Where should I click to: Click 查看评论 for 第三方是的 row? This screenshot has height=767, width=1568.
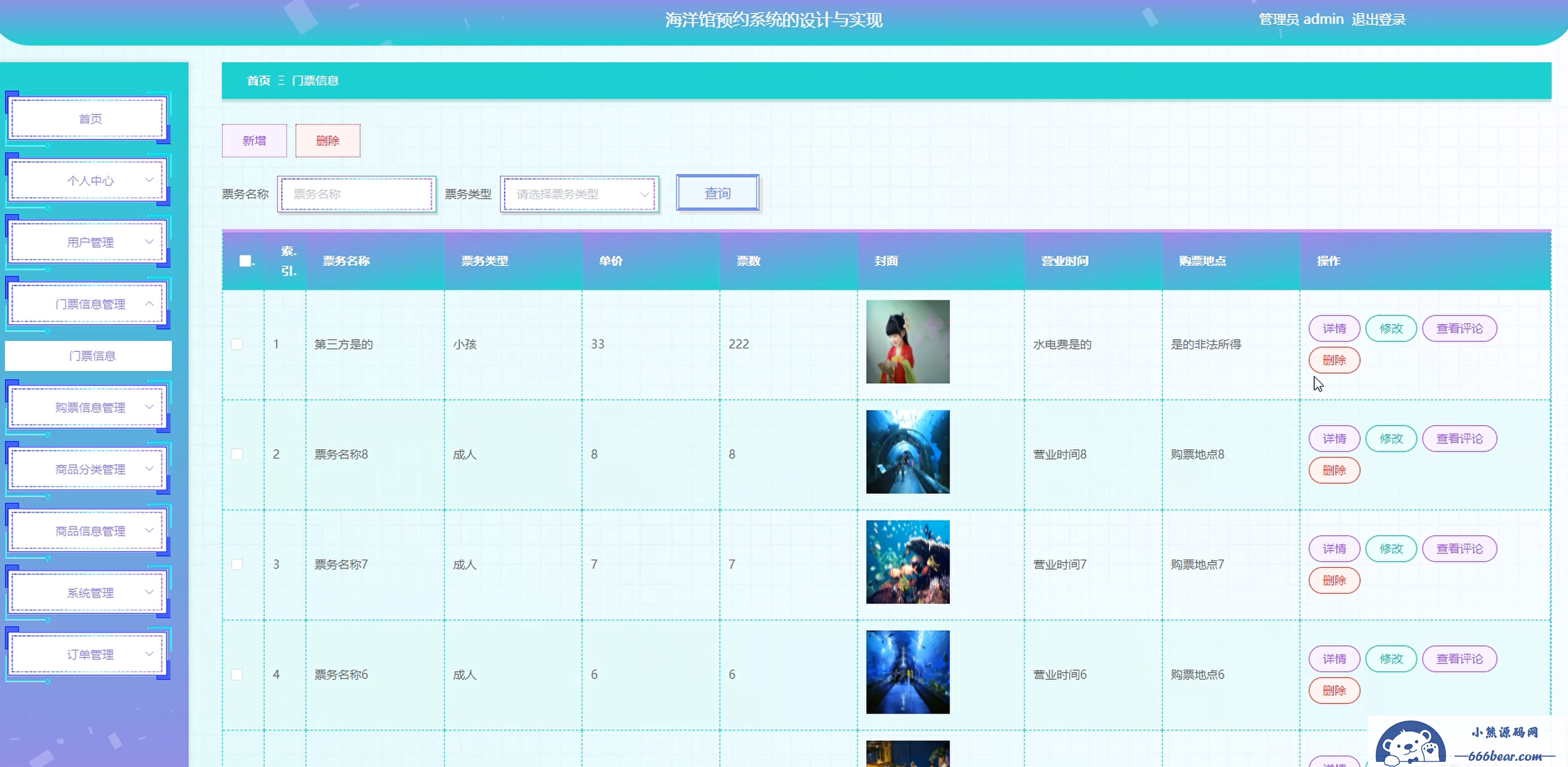coord(1459,328)
